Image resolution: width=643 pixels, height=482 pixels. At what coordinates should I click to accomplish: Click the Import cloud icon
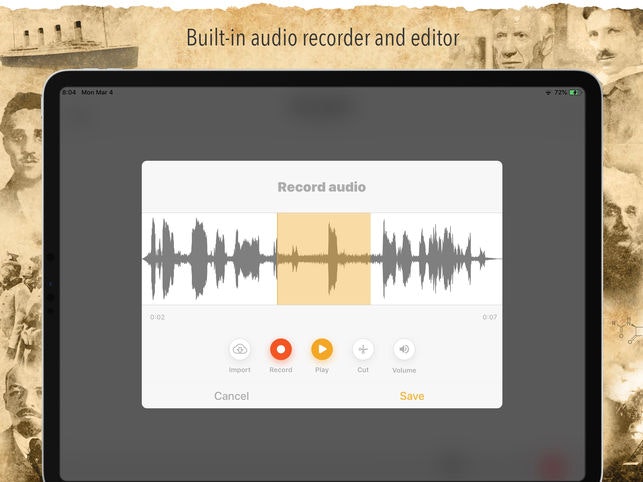[239, 349]
